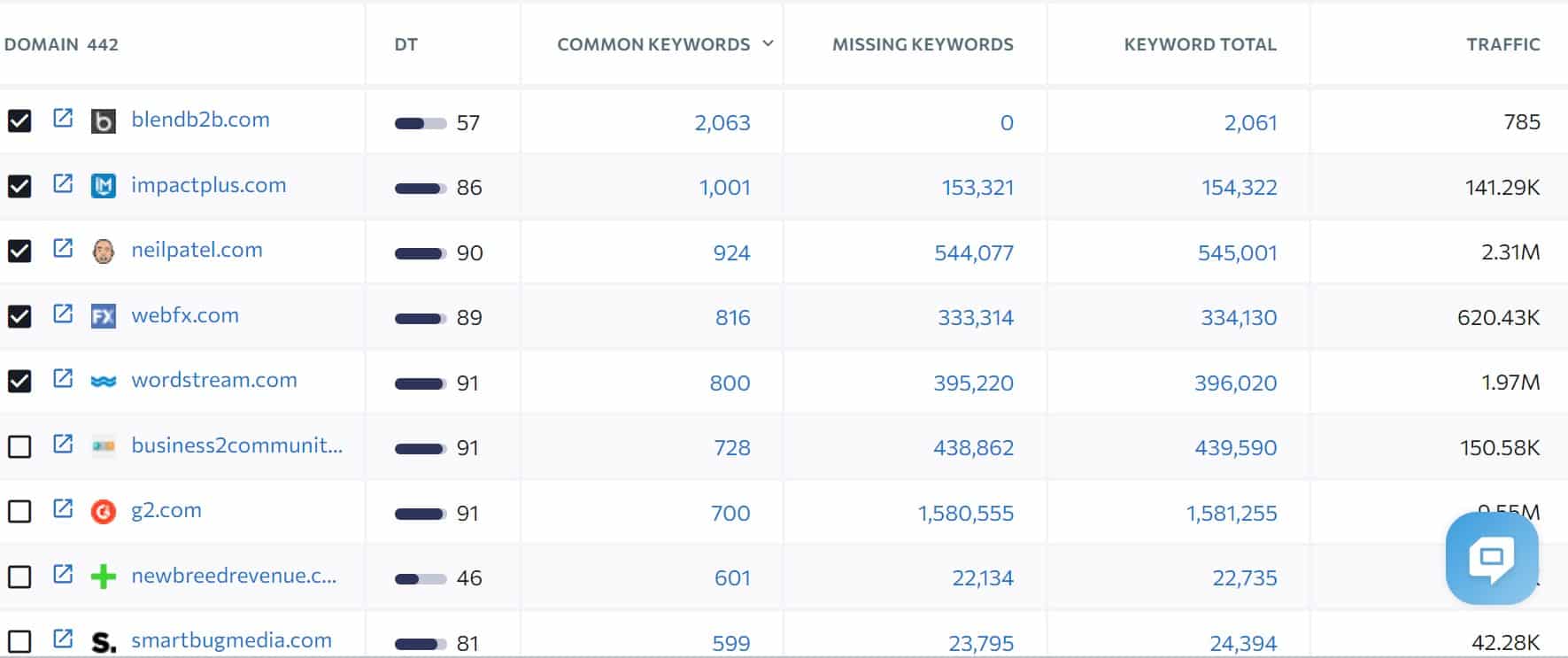1568x658 pixels.
Task: Open impactplus.com external link icon
Action: coord(63,183)
